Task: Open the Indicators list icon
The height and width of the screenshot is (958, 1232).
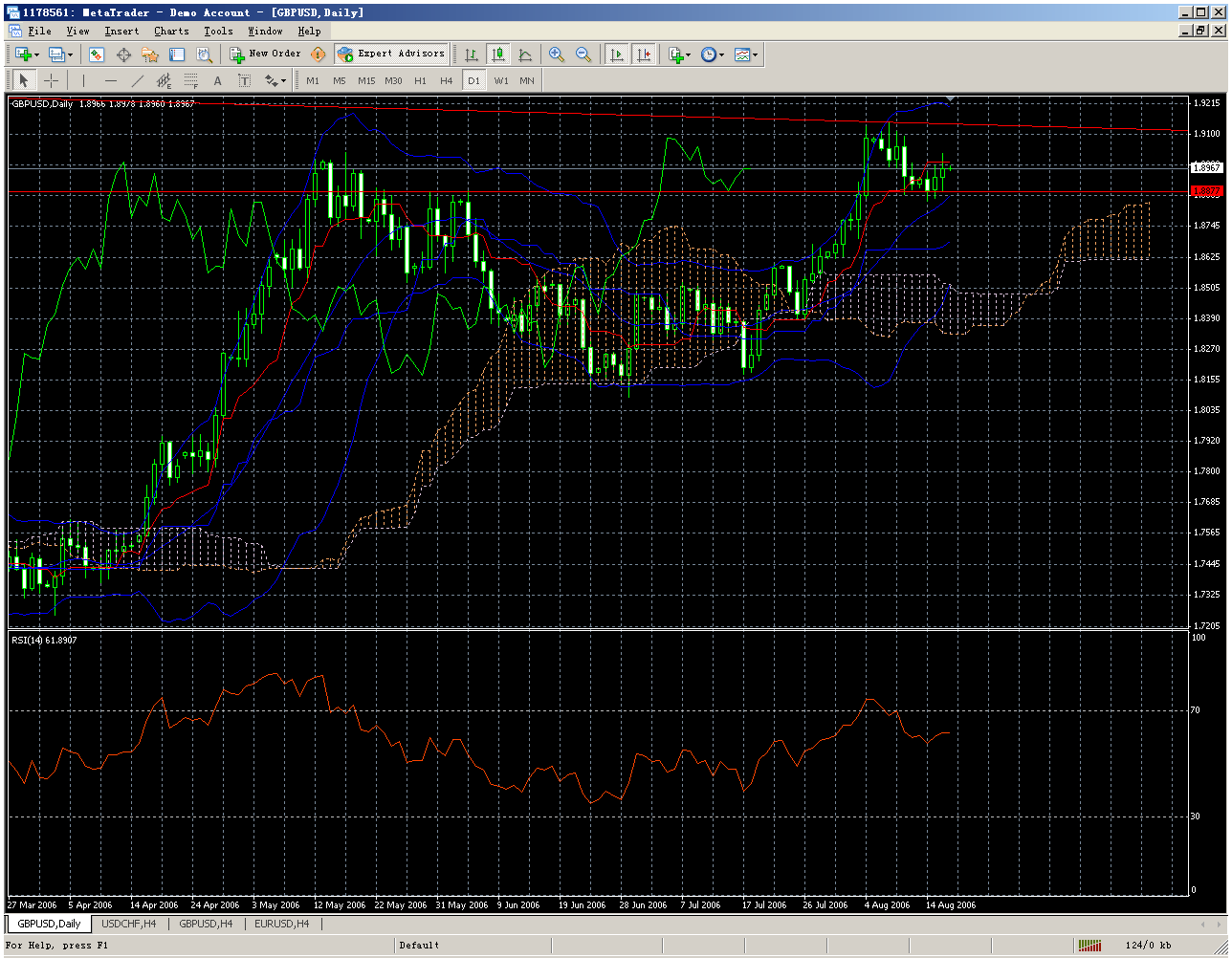Action: click(x=675, y=54)
